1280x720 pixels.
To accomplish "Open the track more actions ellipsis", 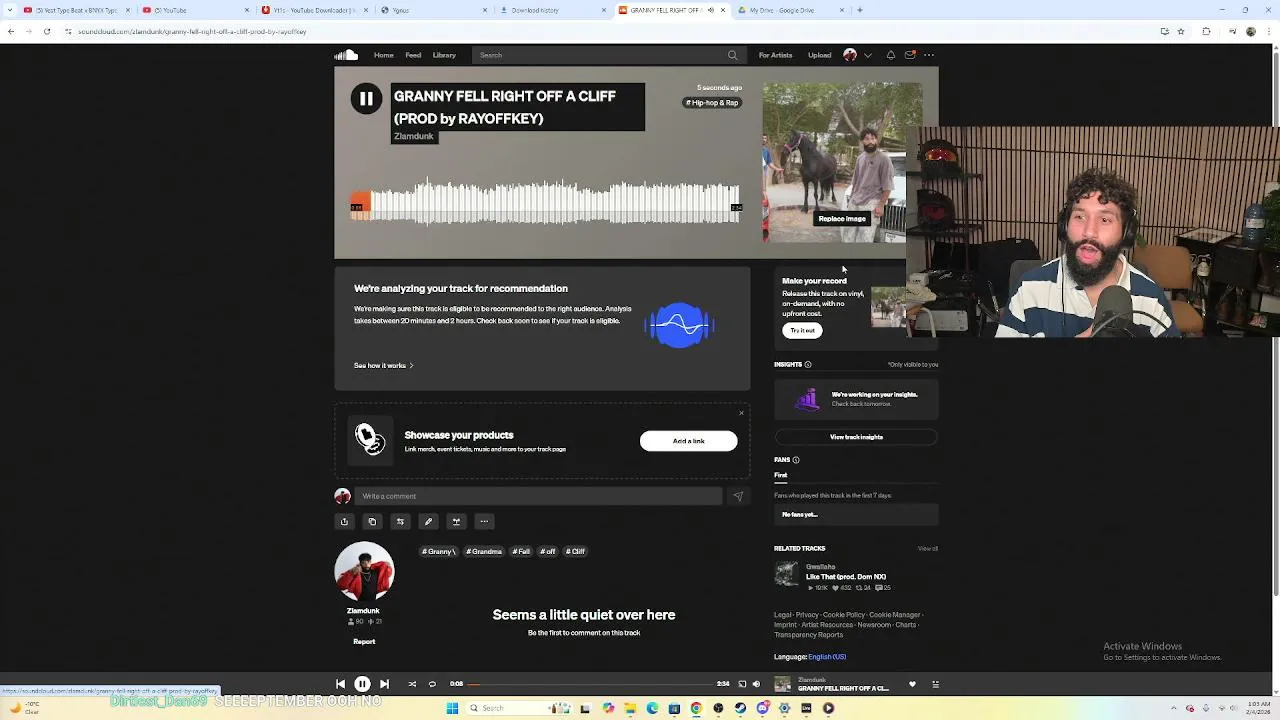I will [484, 521].
